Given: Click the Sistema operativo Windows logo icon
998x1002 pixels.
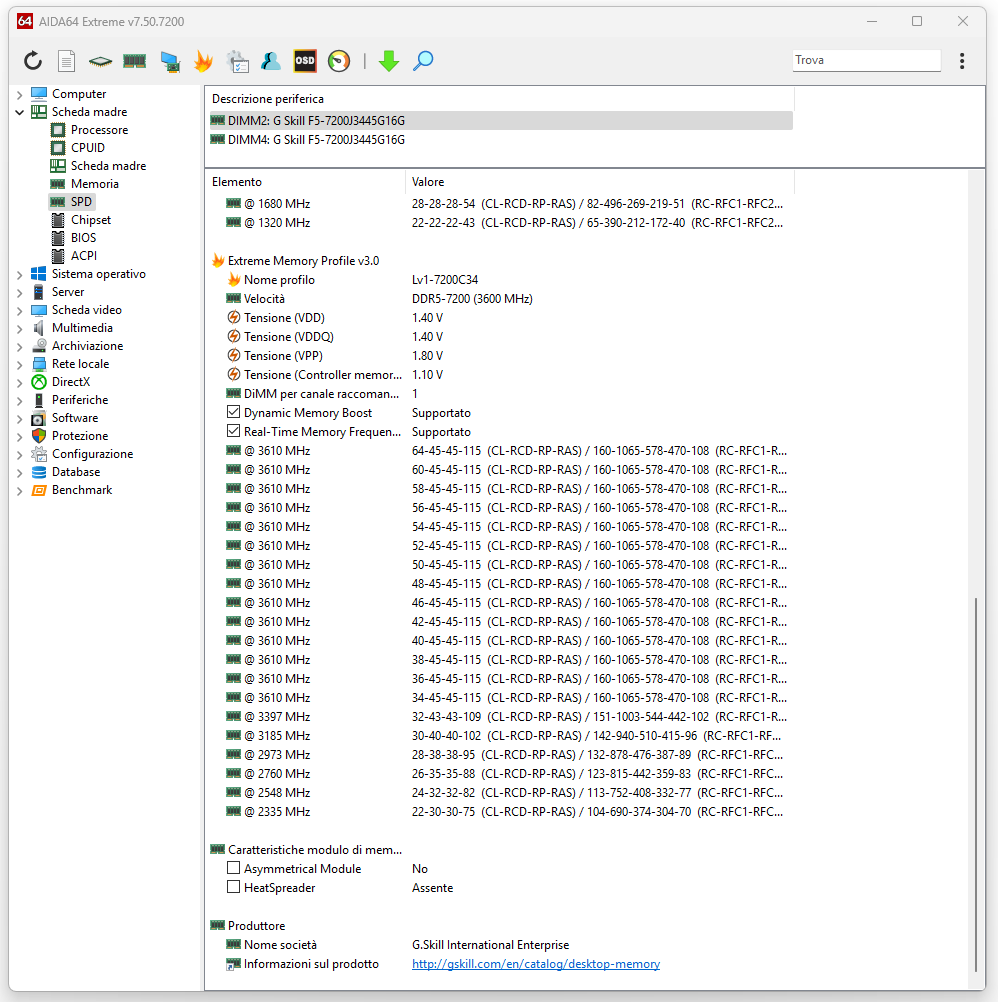Looking at the screenshot, I should tap(39, 274).
